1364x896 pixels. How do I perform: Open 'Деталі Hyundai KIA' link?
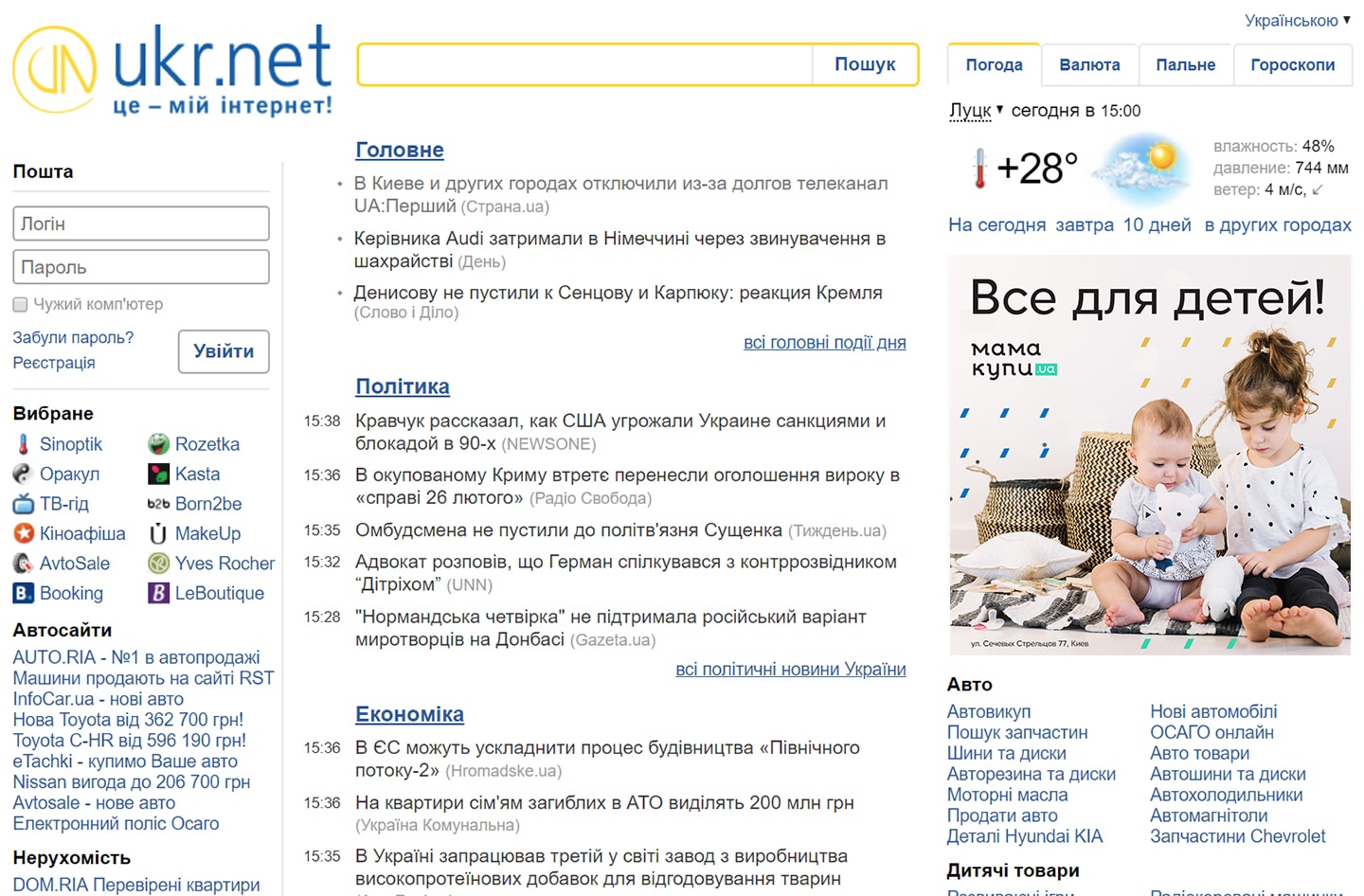click(1025, 836)
